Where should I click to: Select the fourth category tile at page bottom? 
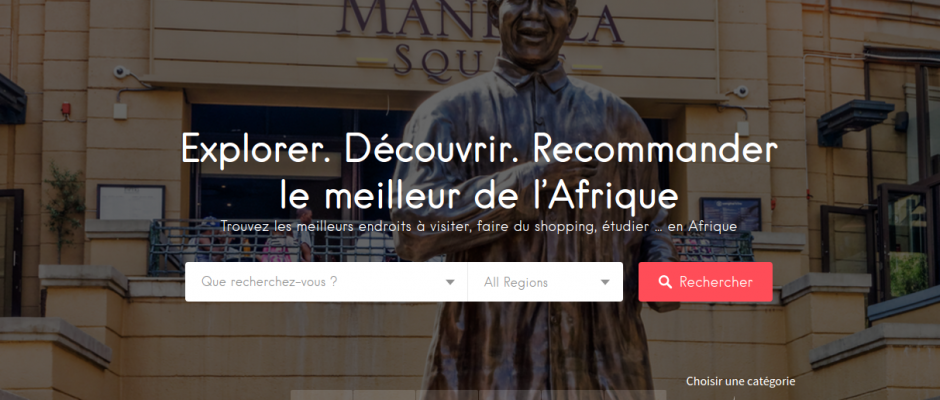click(x=510, y=395)
